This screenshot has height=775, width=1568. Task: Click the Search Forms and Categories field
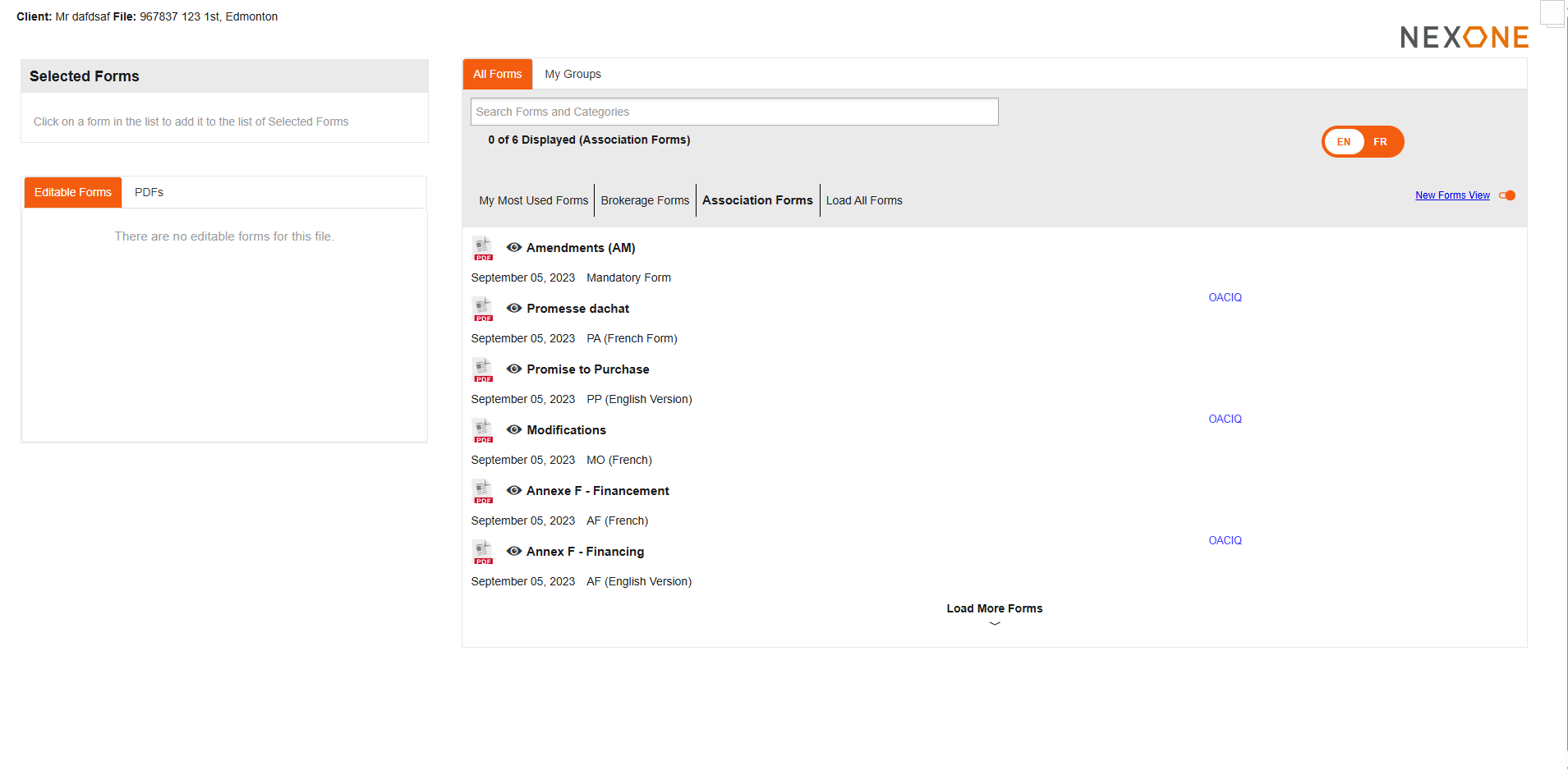(x=734, y=112)
